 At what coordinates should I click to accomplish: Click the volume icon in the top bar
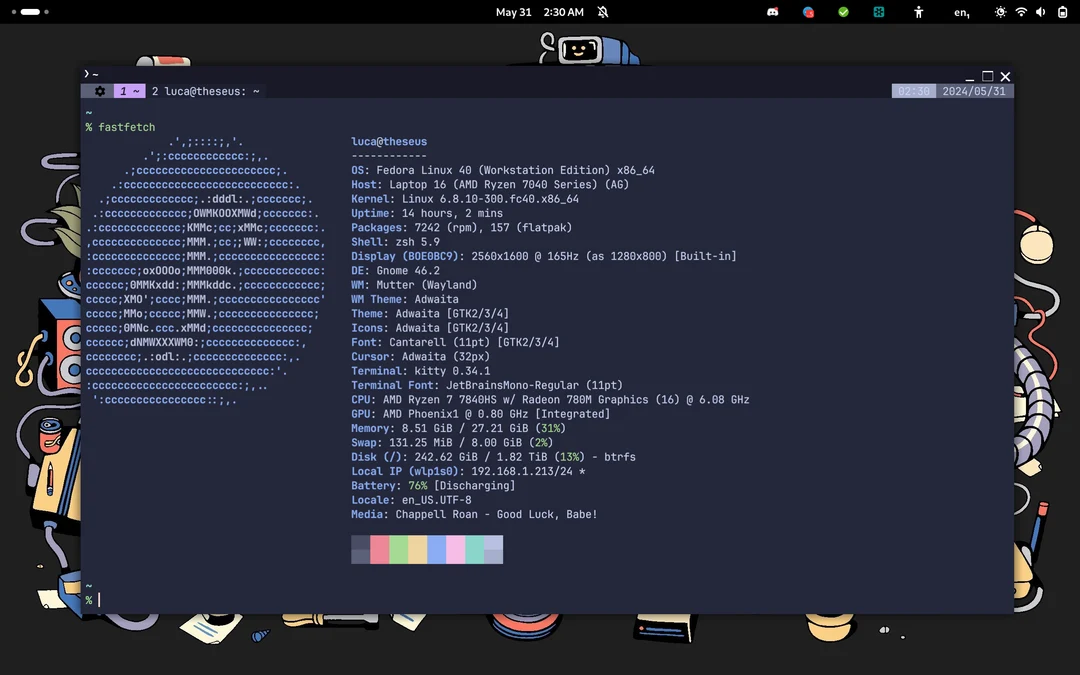tap(1040, 12)
